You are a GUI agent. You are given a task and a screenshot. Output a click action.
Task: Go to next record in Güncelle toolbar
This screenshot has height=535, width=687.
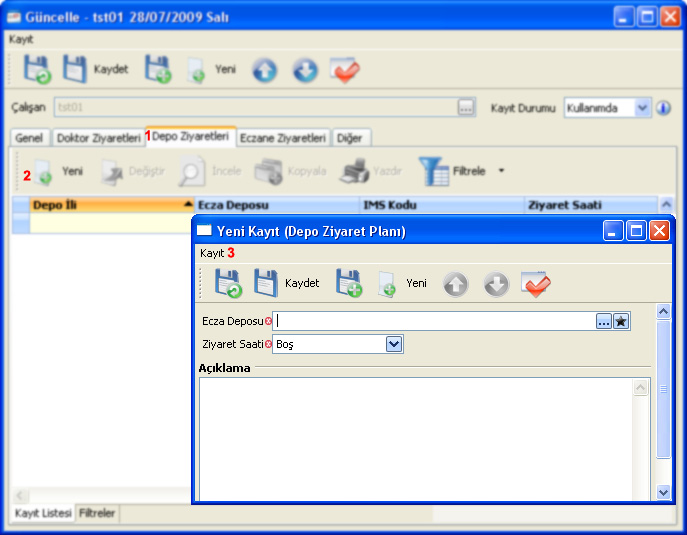[305, 70]
